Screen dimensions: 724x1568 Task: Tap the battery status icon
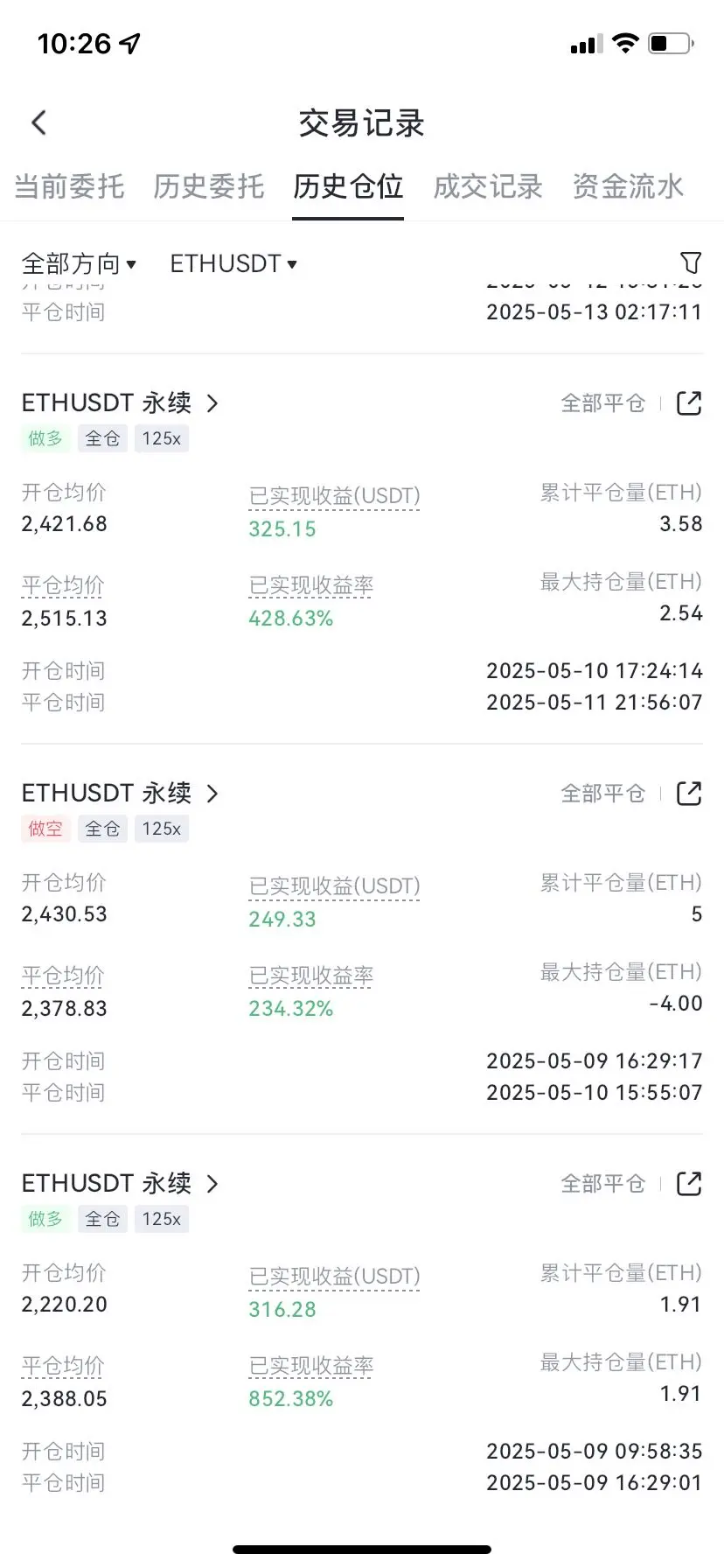pos(672,43)
